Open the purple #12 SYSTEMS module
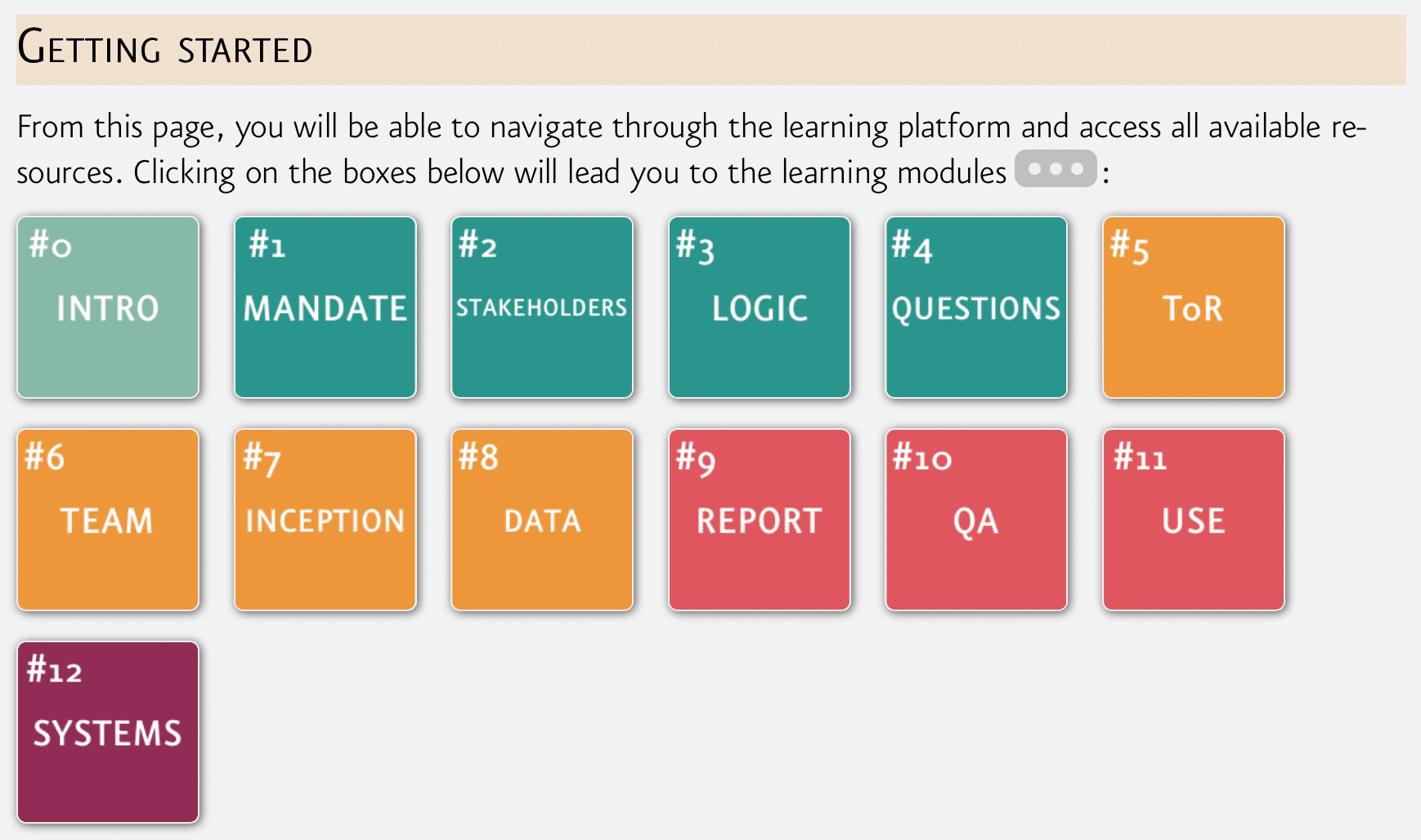 coord(108,733)
